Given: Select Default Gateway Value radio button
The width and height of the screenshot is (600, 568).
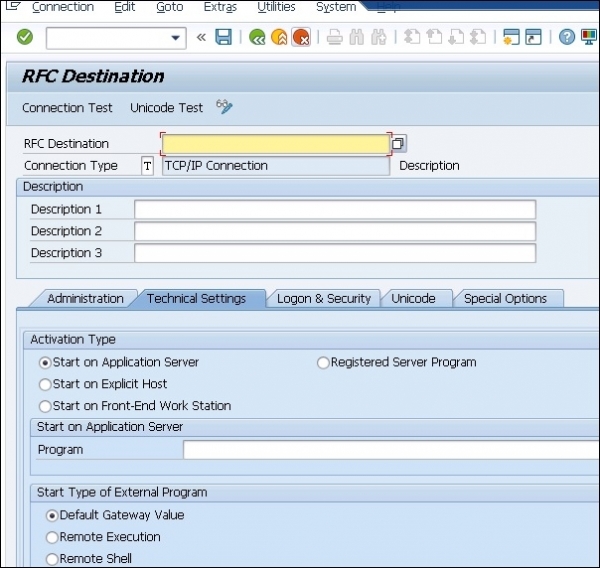Looking at the screenshot, I should 52,516.
